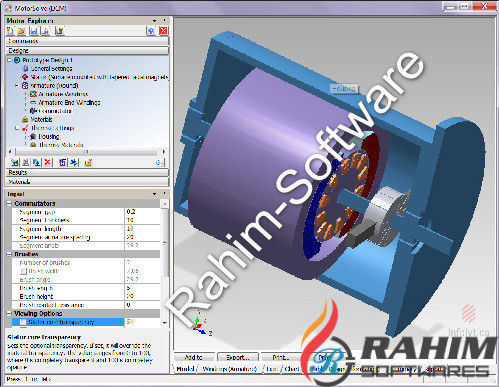This screenshot has height=387, width=499.
Task: Switch to the Text tab
Action: [272, 369]
